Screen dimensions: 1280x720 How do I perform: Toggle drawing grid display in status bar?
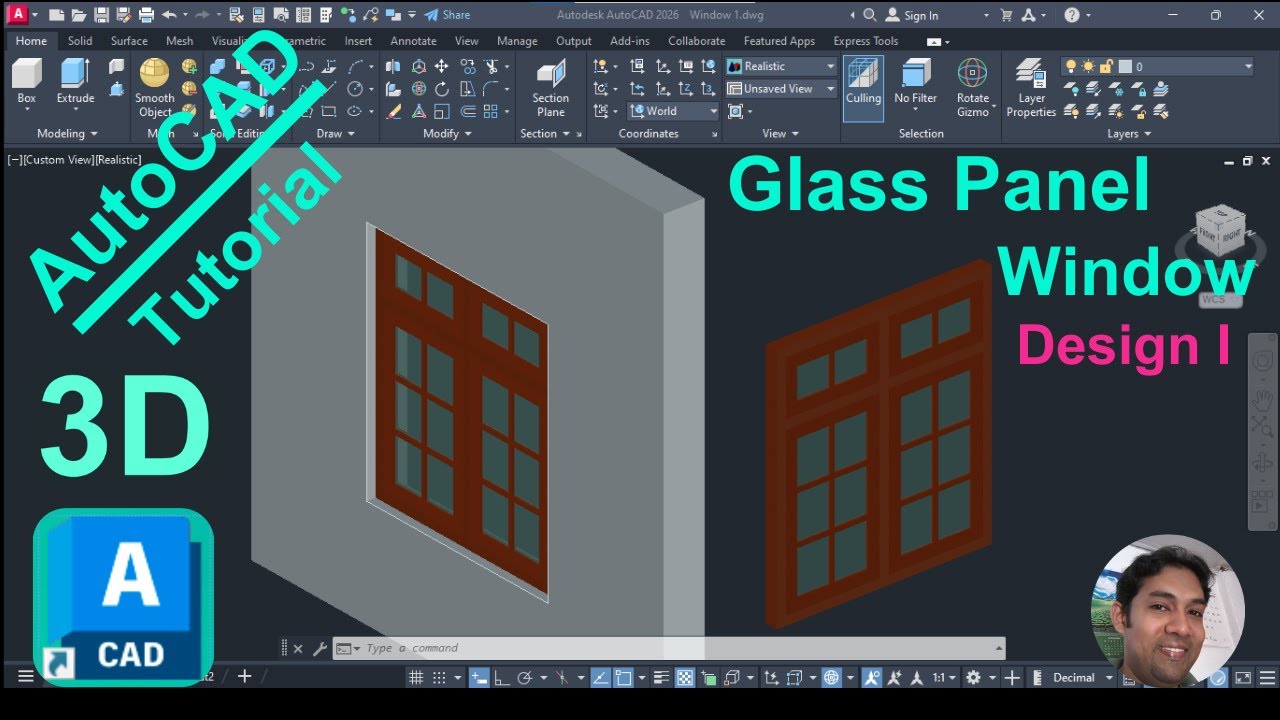[416, 678]
